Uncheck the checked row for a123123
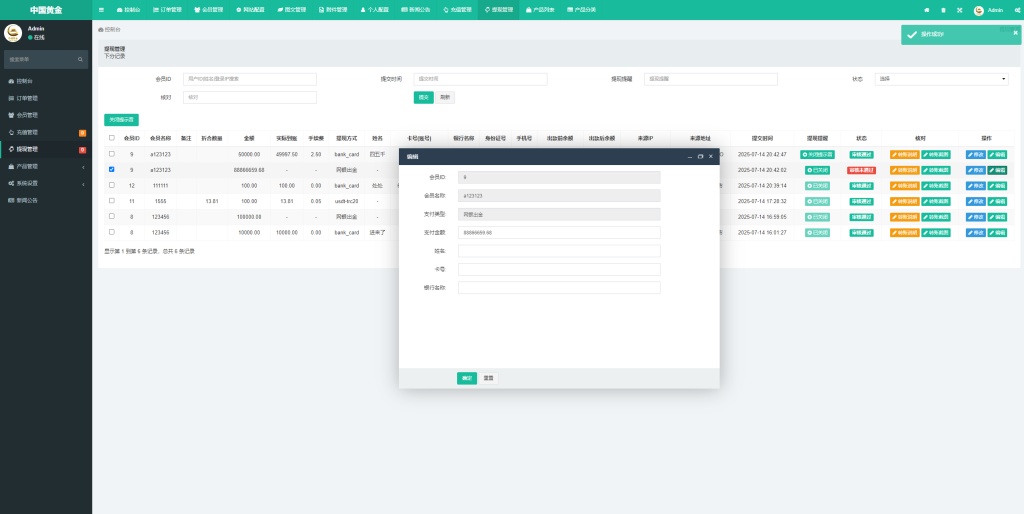Image resolution: width=1024 pixels, height=514 pixels. click(111, 170)
